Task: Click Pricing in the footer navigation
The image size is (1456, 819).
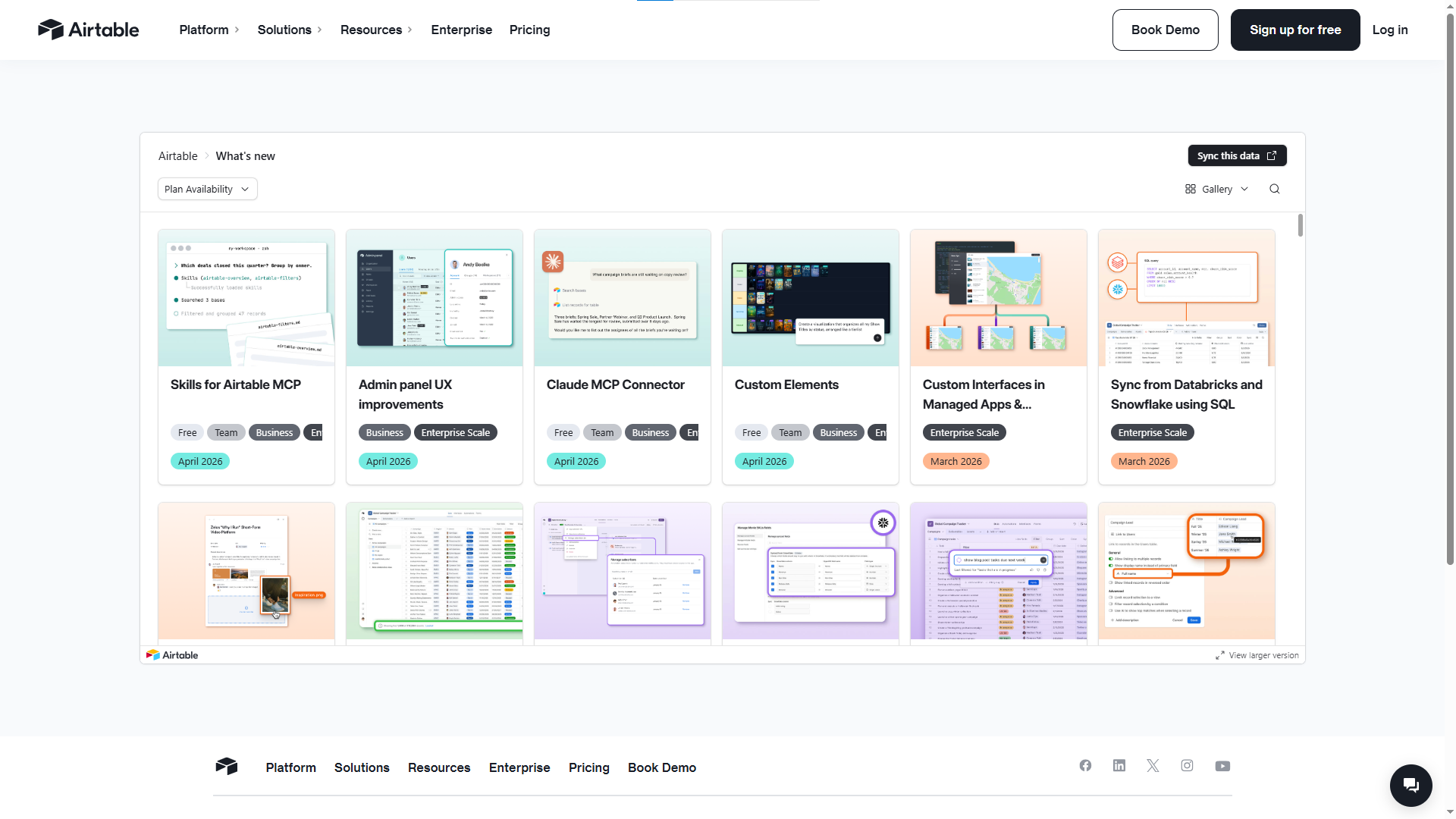Action: pos(588,767)
